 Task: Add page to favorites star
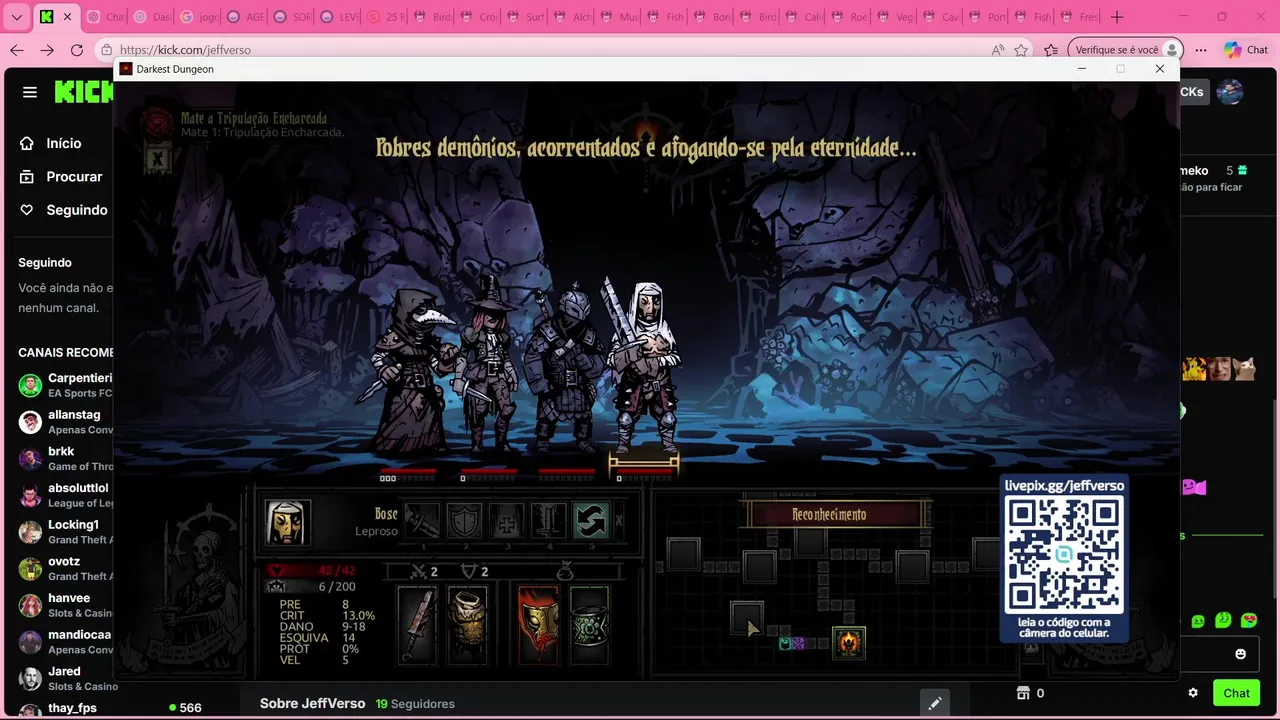(x=1021, y=50)
